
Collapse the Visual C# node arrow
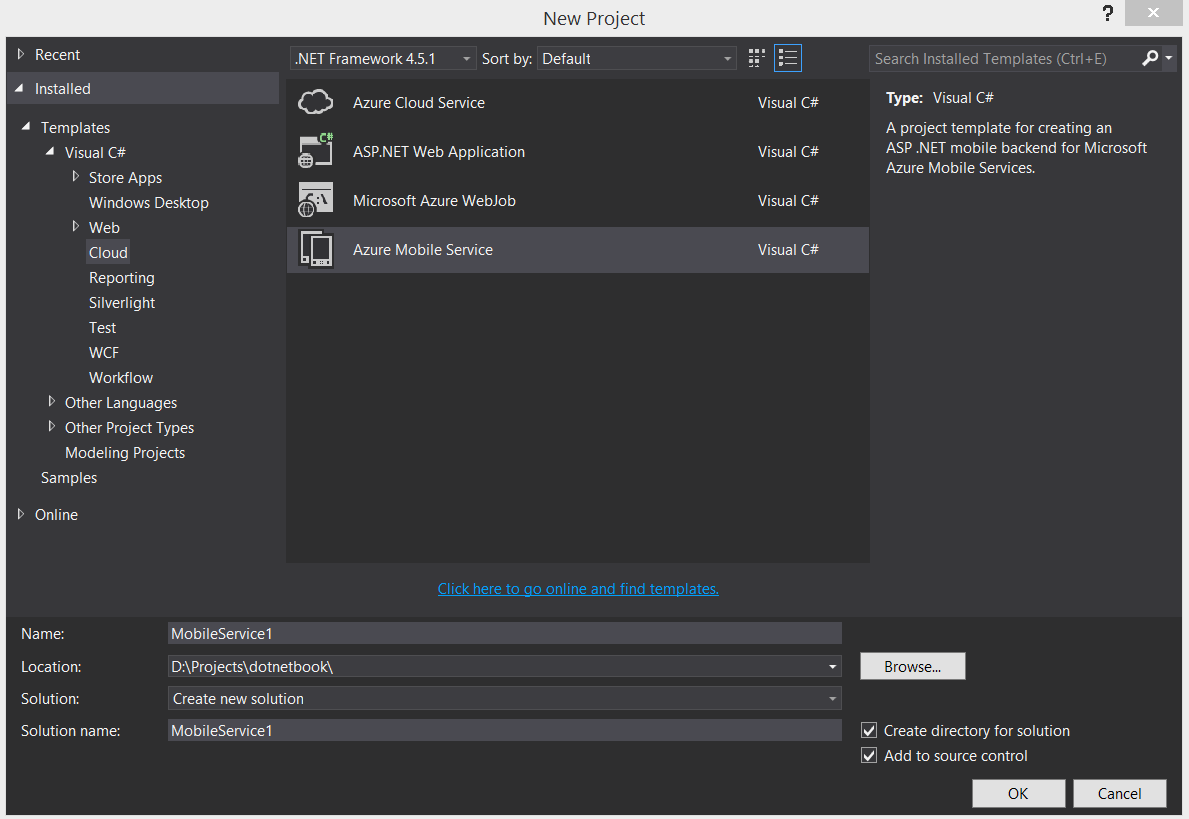(x=50, y=152)
